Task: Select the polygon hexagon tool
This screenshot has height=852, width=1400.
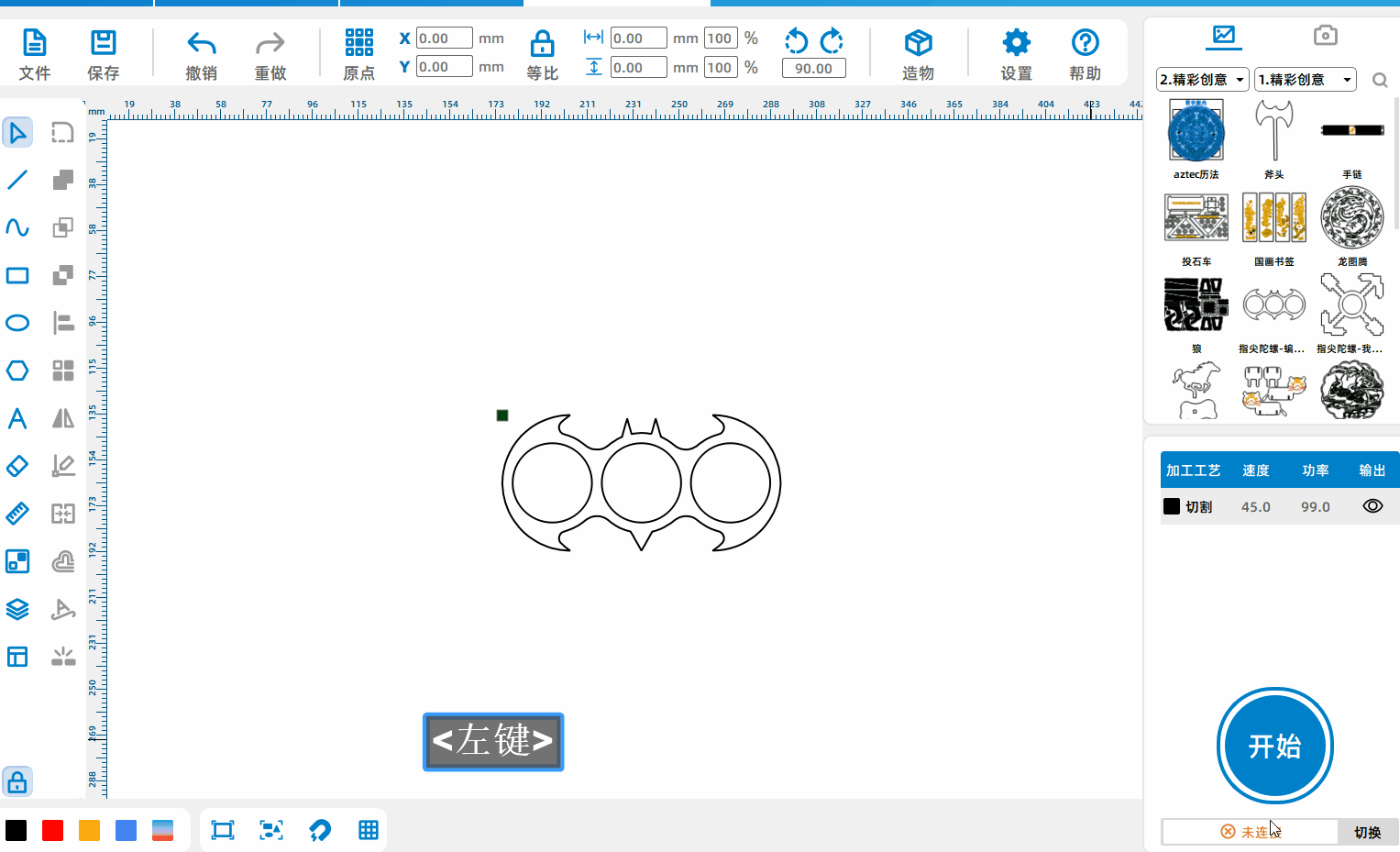Action: [17, 371]
